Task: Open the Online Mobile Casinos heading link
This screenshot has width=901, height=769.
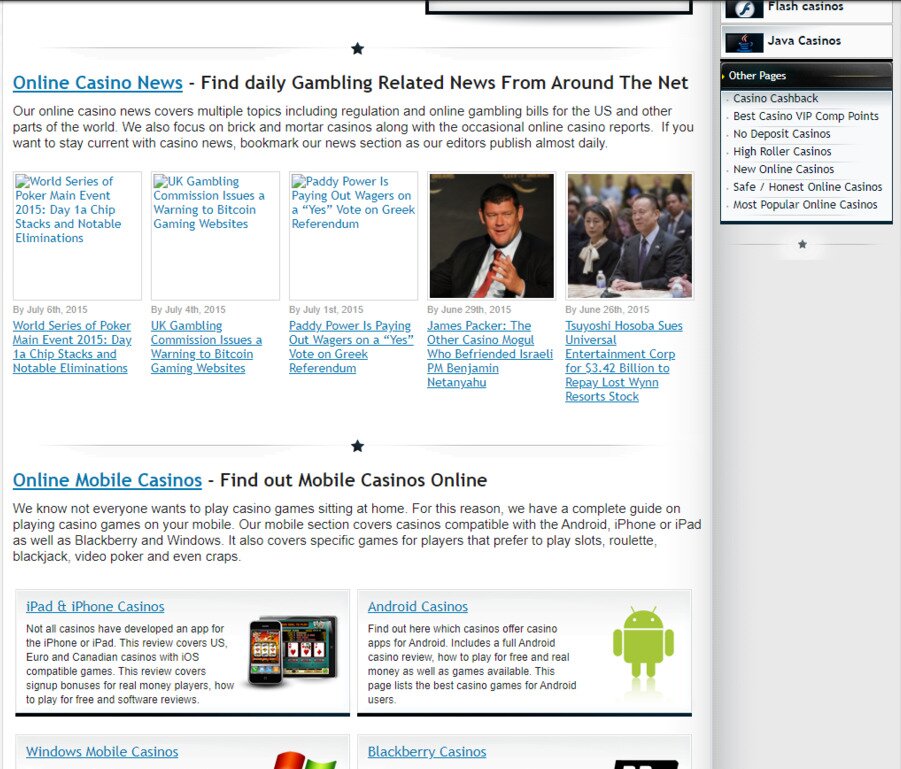Action: pos(107,480)
